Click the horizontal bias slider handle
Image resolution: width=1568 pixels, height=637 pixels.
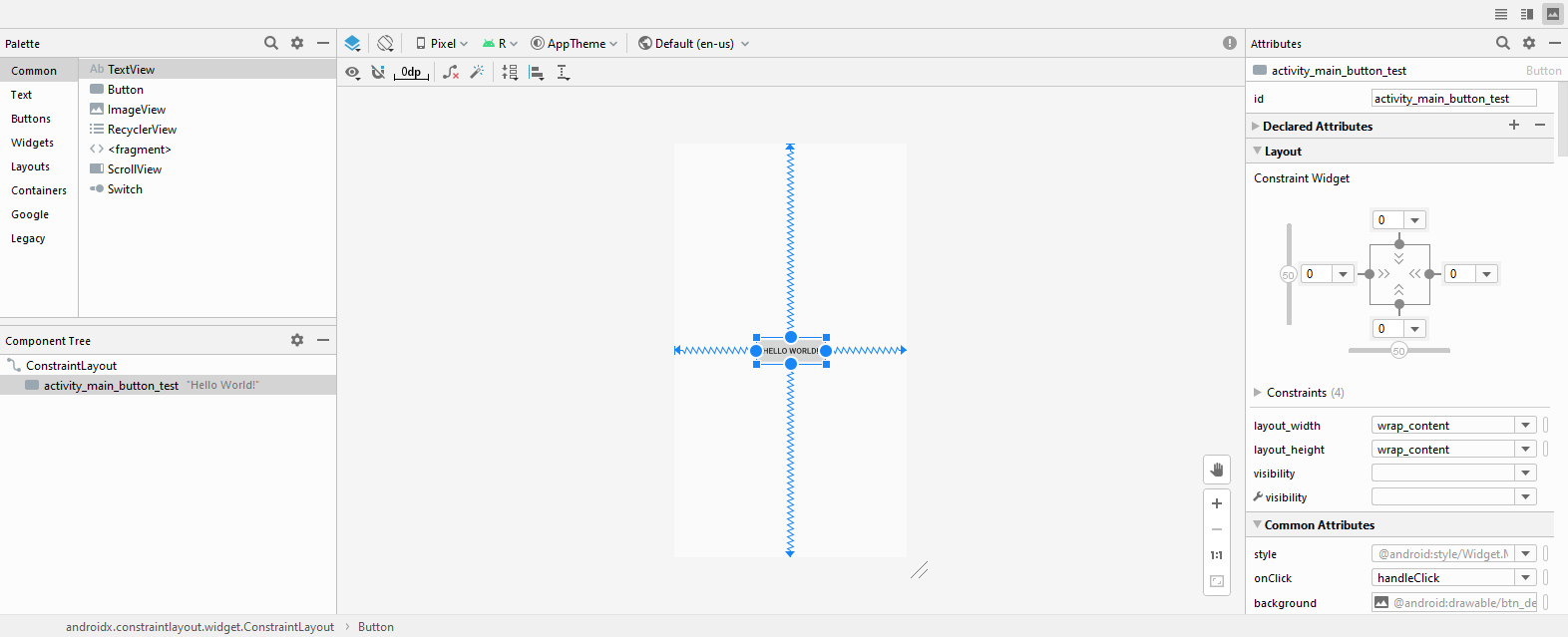[x=1398, y=351]
